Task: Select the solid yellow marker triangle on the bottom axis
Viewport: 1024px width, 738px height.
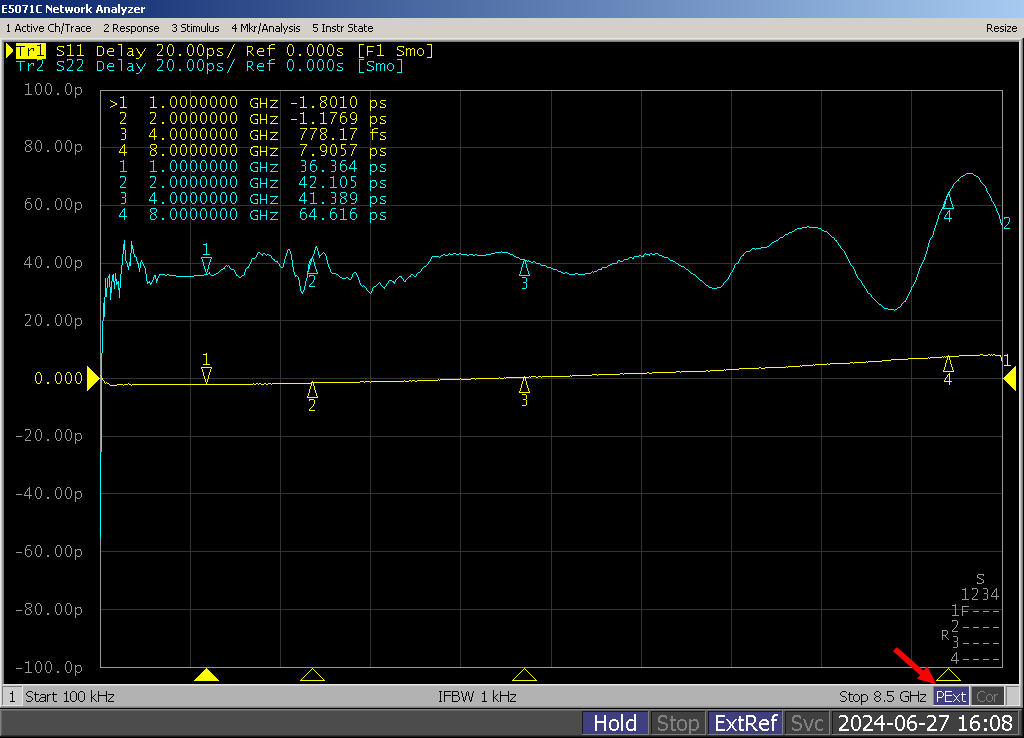Action: [x=206, y=675]
